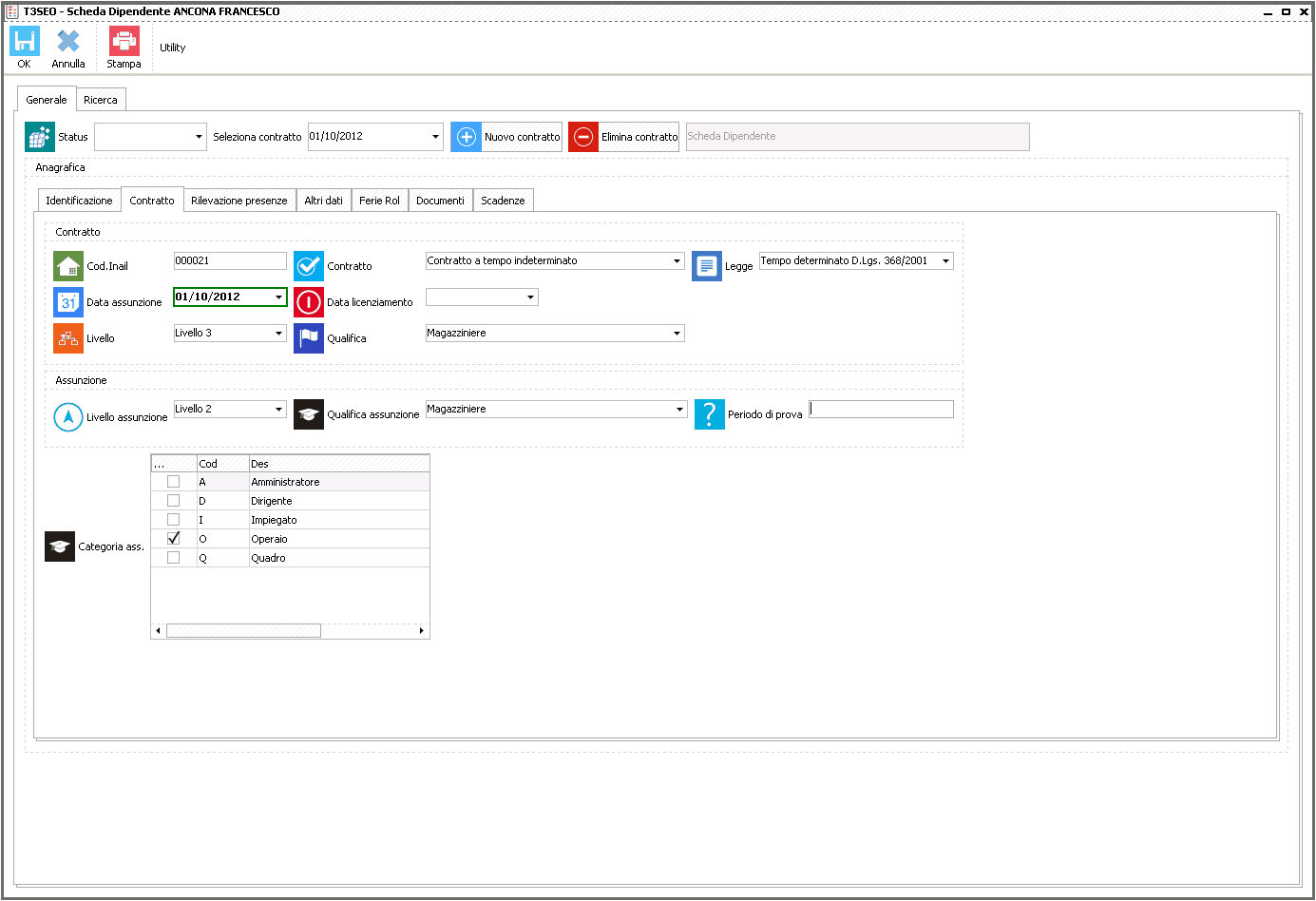Switch to the Generale tab
This screenshot has height=901, width=1316.
pyautogui.click(x=47, y=100)
